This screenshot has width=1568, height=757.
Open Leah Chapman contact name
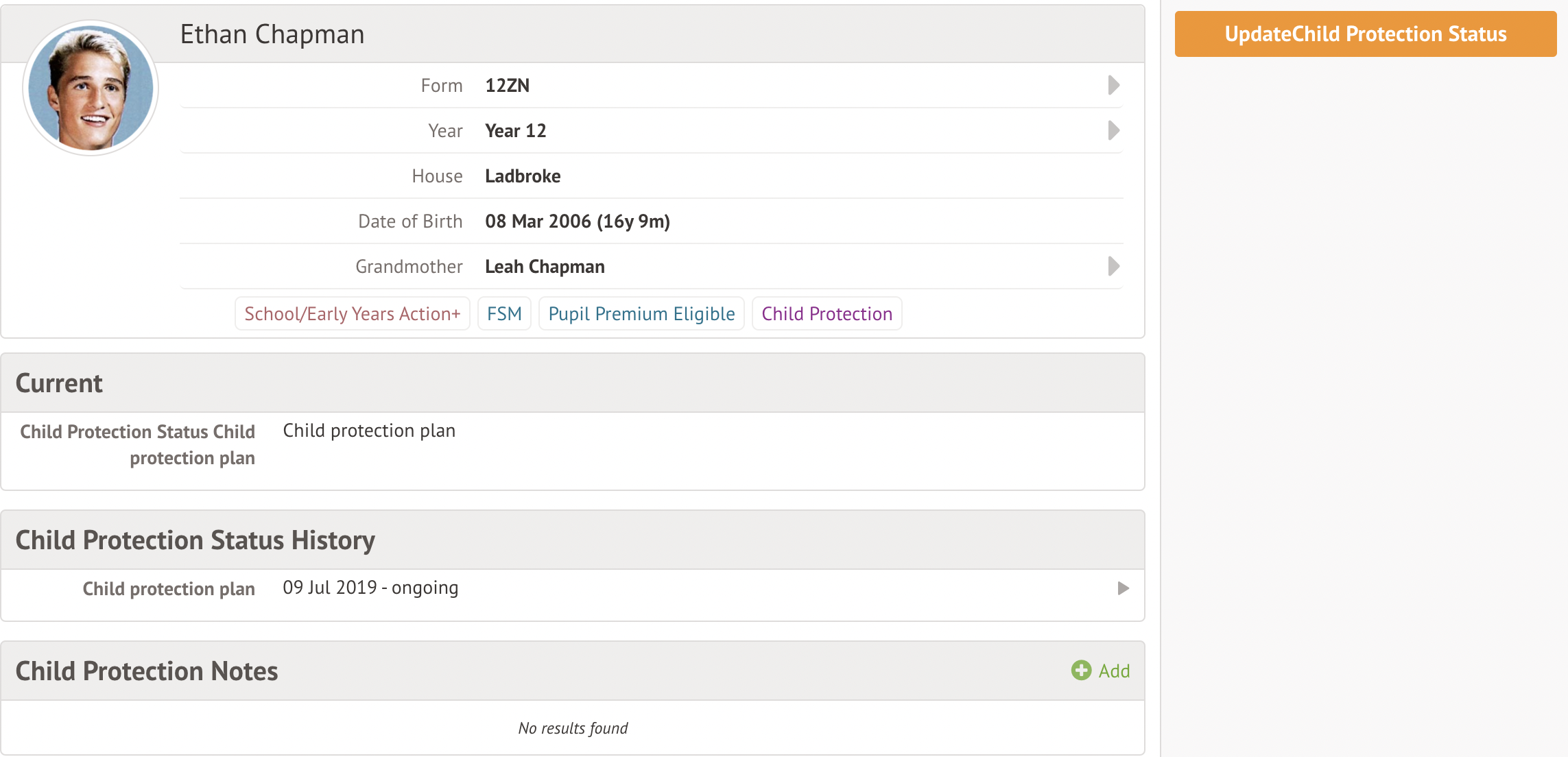[545, 267]
